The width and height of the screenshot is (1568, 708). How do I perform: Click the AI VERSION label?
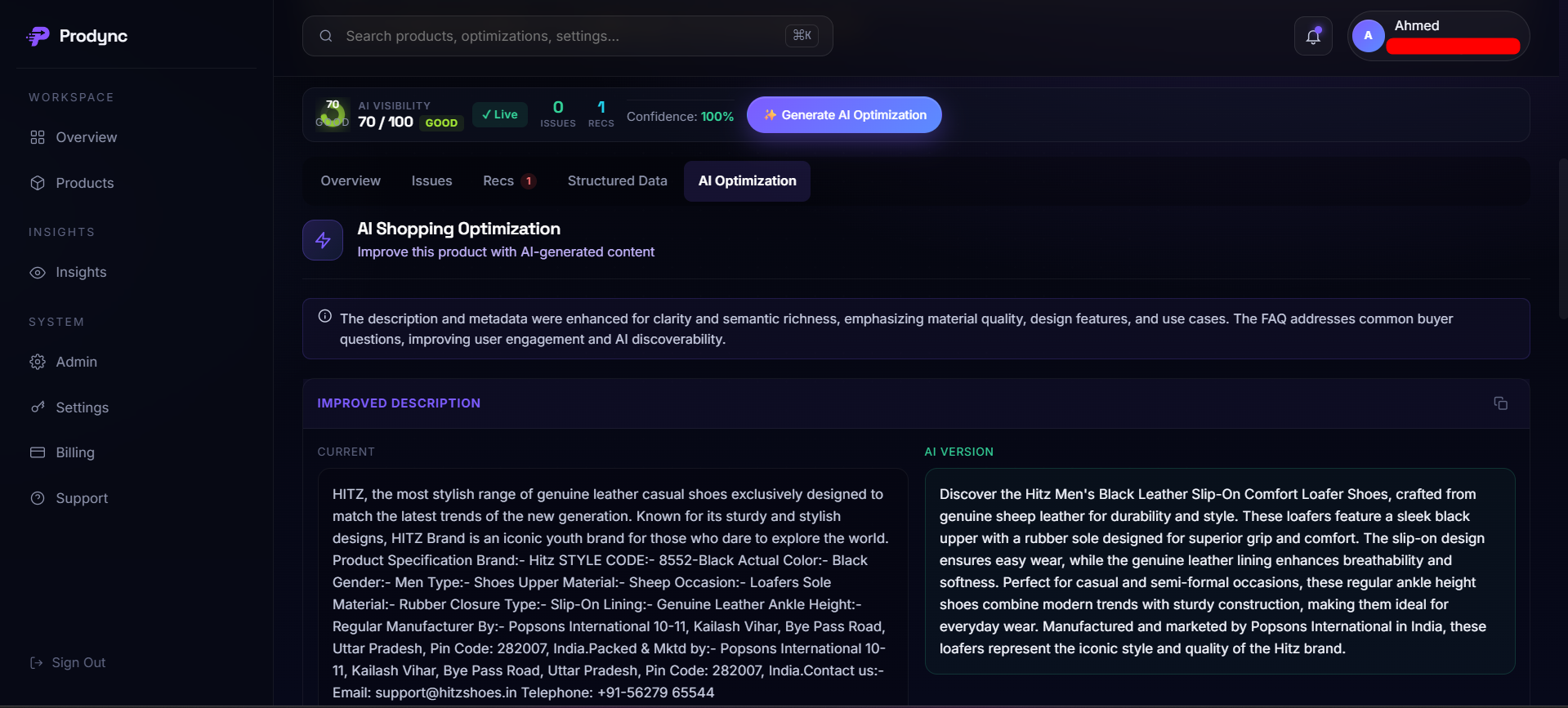coord(958,452)
